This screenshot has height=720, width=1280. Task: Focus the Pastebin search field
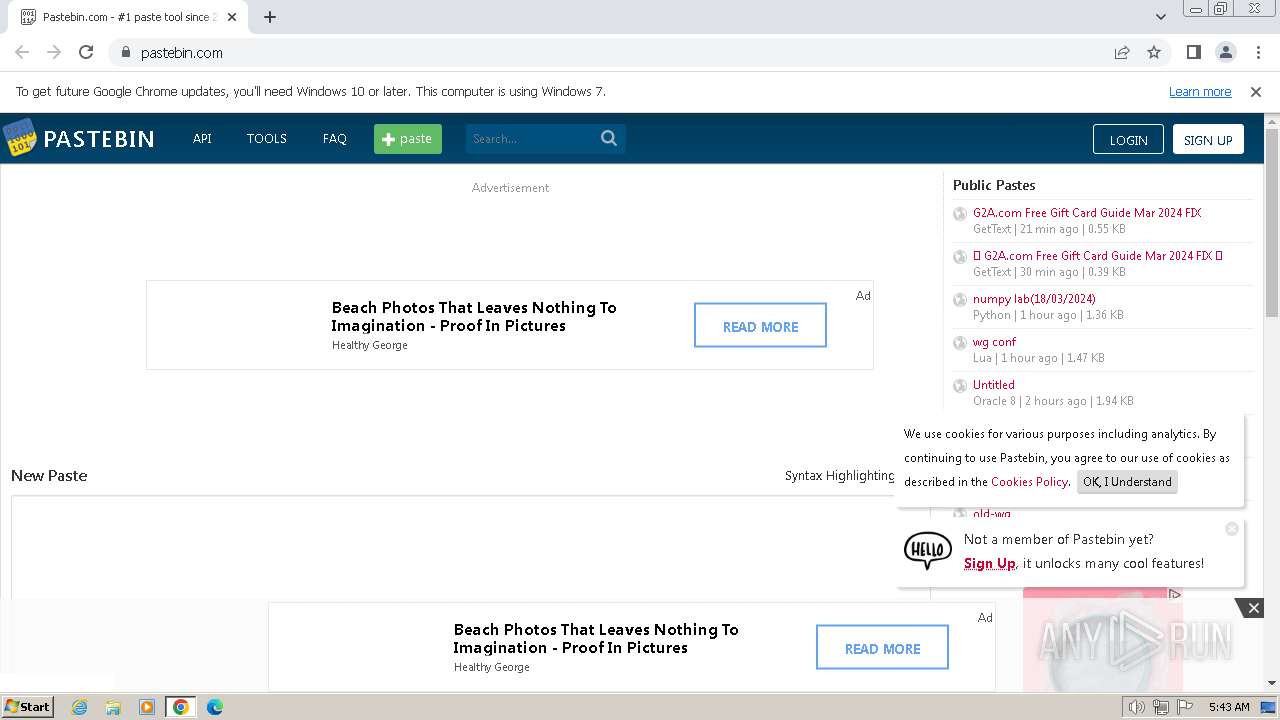[x=531, y=139]
